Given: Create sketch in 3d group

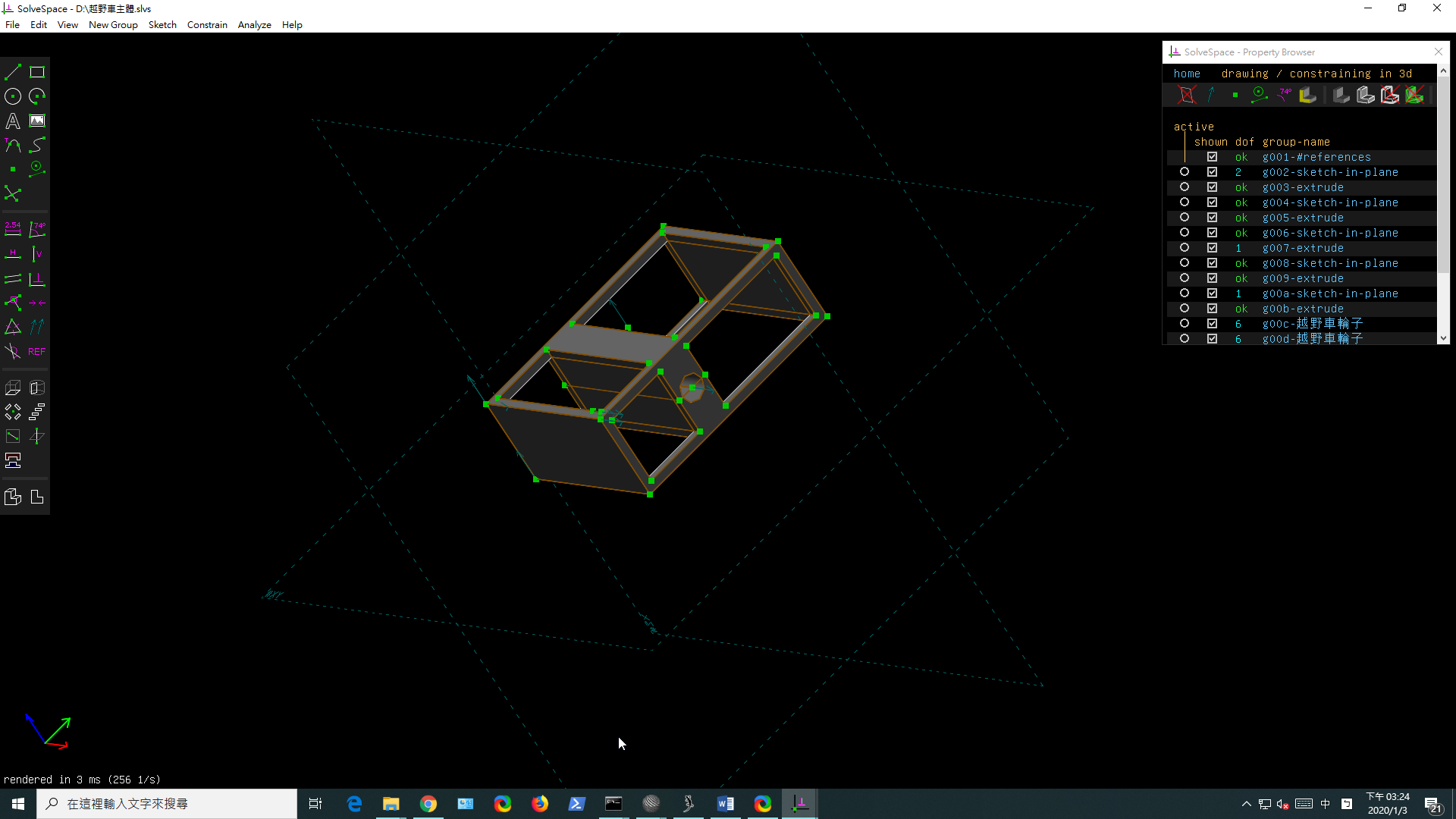Looking at the screenshot, I should 37,436.
